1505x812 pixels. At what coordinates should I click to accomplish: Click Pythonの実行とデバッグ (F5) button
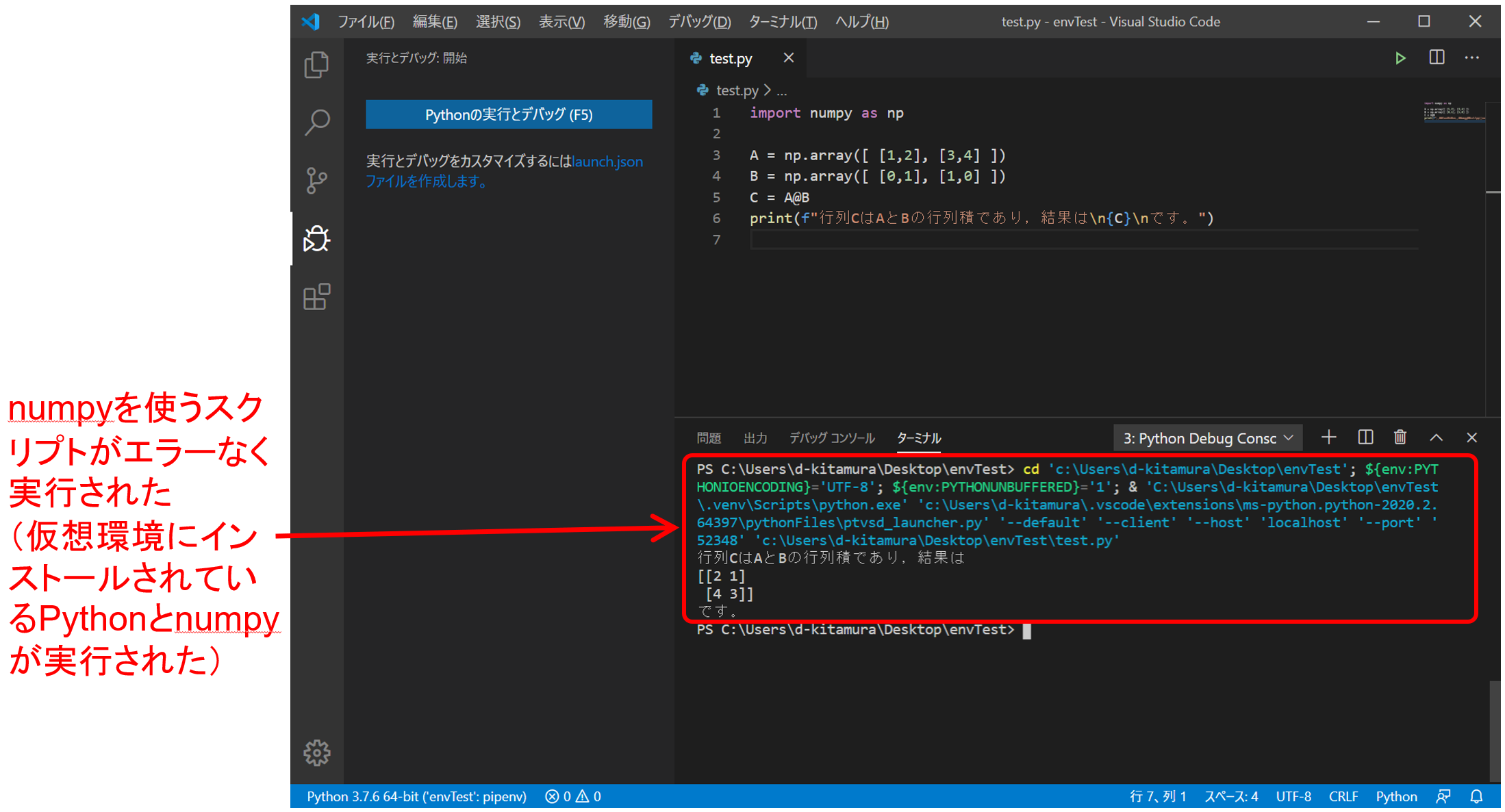[509, 114]
